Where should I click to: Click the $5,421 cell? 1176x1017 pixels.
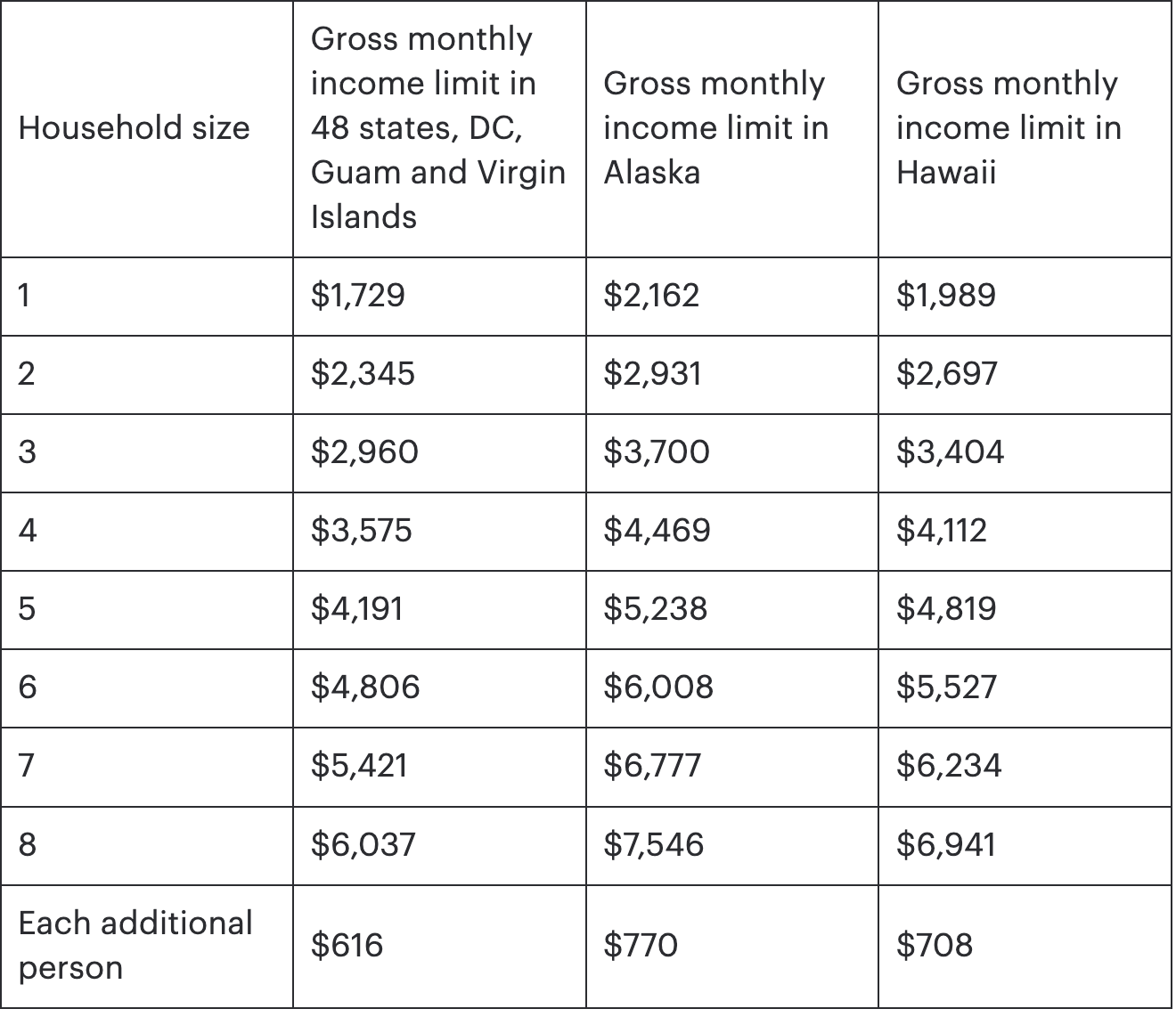coord(358,765)
